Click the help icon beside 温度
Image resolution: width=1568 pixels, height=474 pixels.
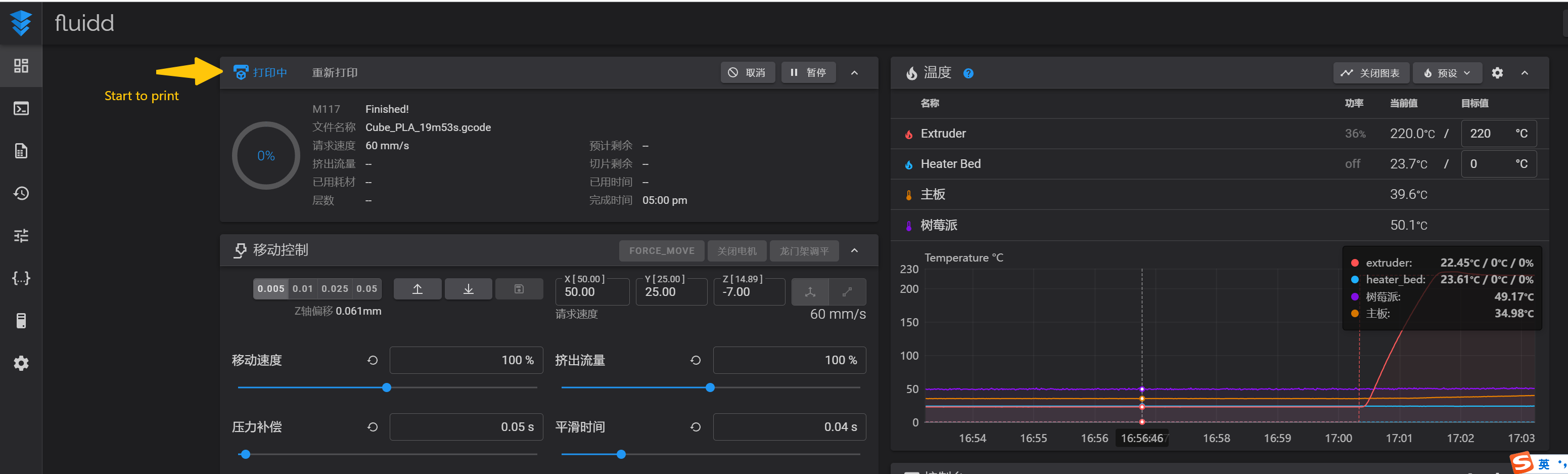pos(968,73)
